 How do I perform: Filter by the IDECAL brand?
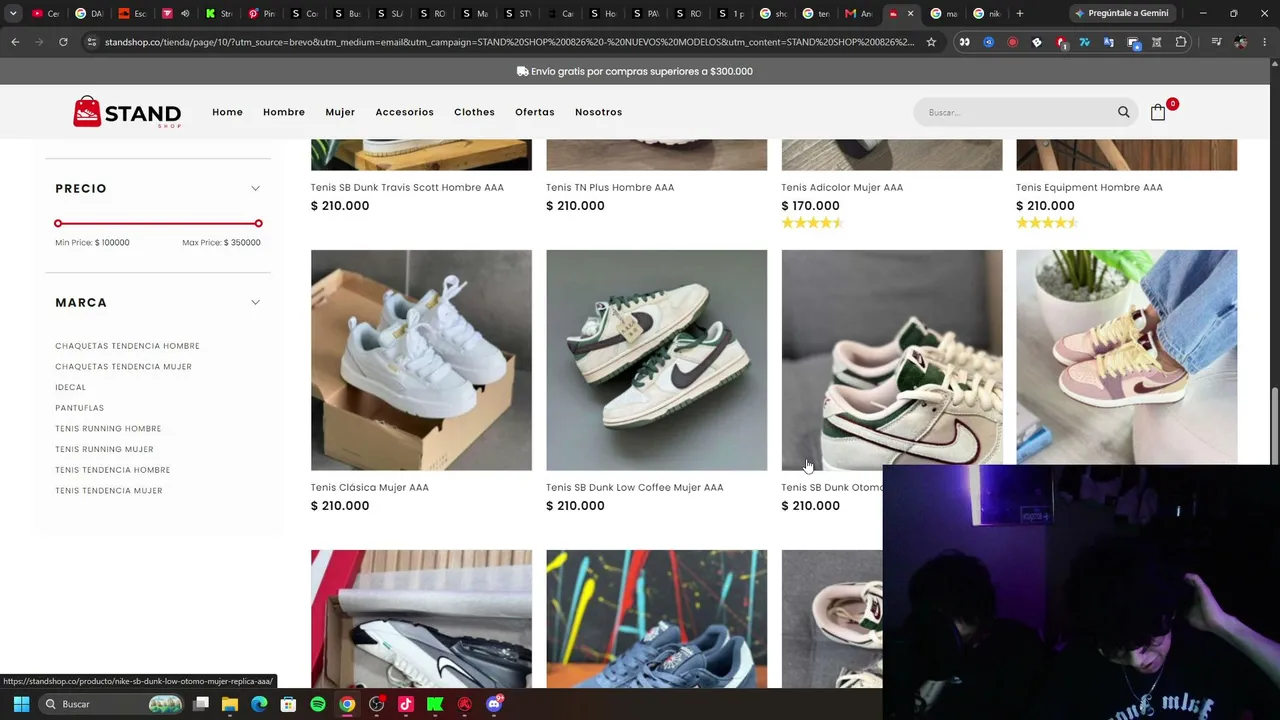click(70, 387)
